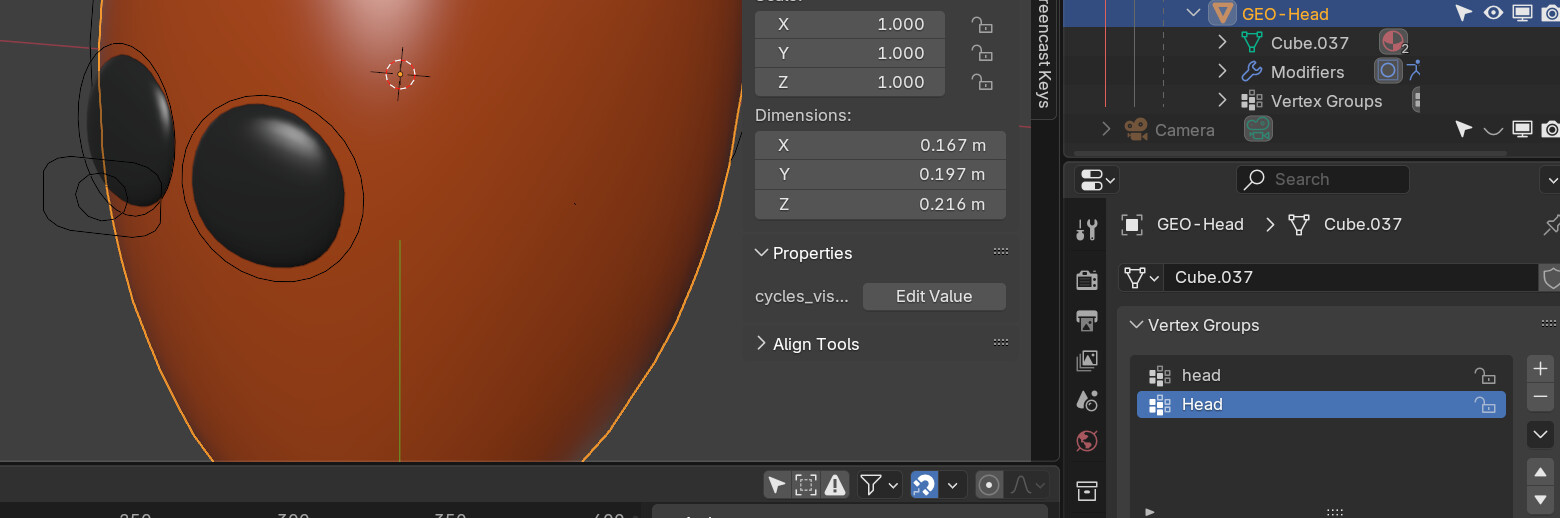1560x518 pixels.
Task: Toggle proportional editing circle button
Action: (989, 485)
